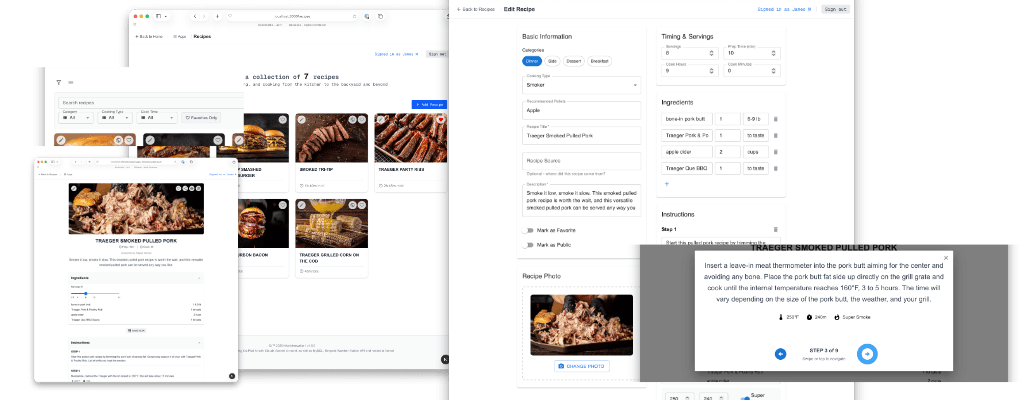Collapse the Instructions section in the recipe detail window
This screenshot has height=400, width=1024.
pyautogui.click(x=199, y=342)
